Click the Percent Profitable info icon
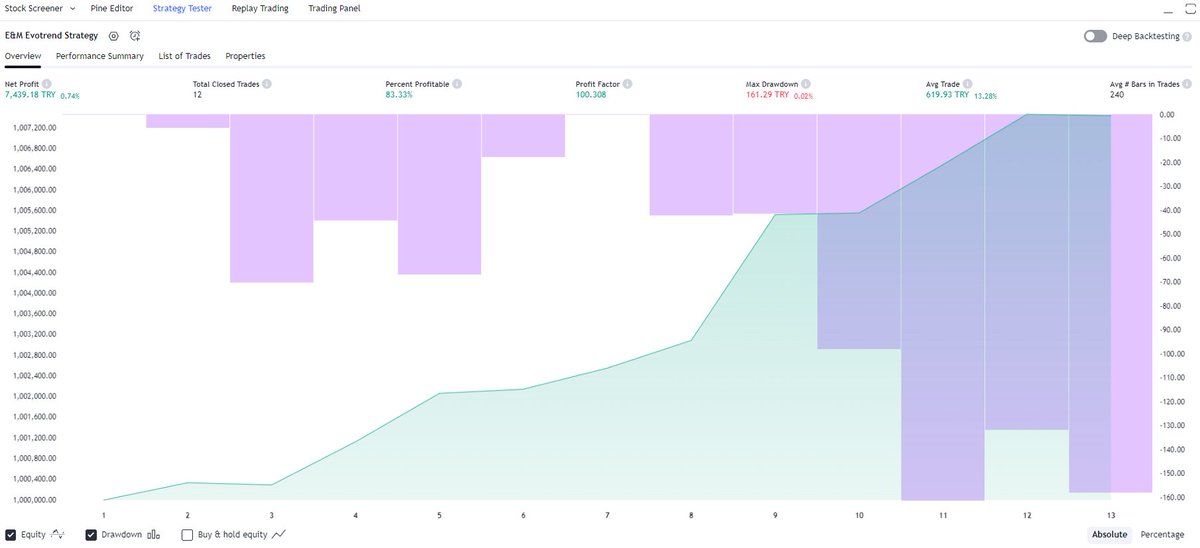The image size is (1200, 548). coord(454,85)
